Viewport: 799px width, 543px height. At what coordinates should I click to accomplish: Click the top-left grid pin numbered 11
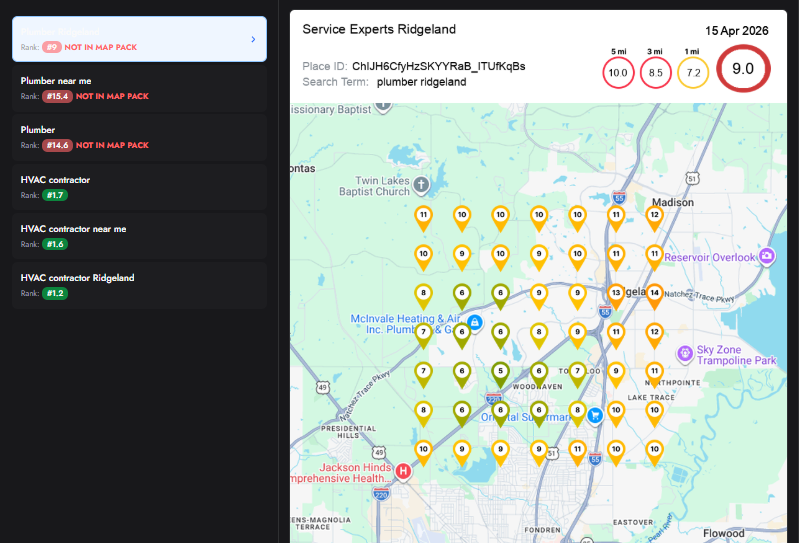[x=423, y=219]
